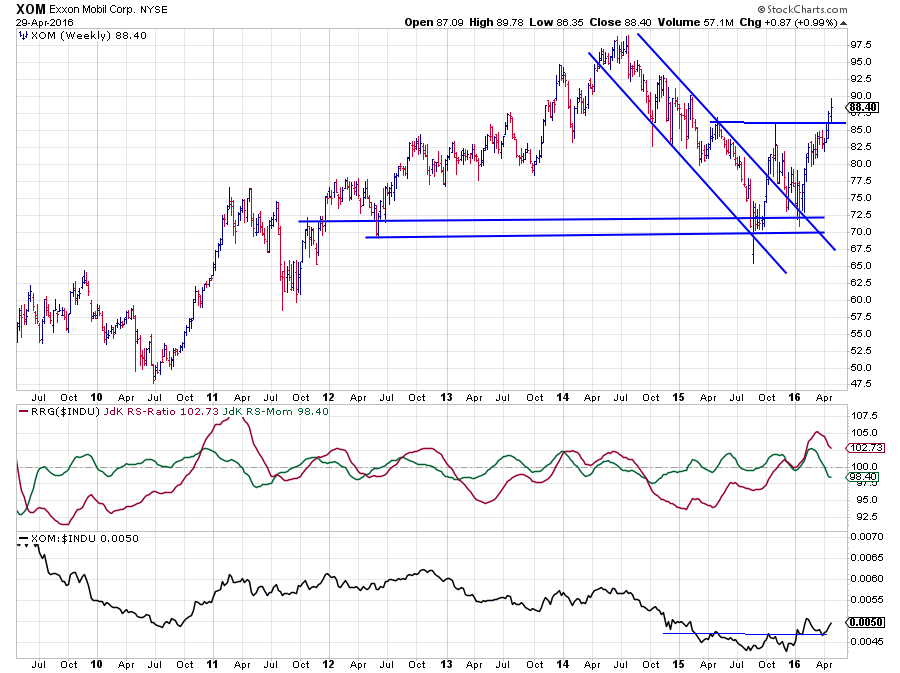Image resolution: width=900 pixels, height=673 pixels.
Task: Click the Open 87.09 value
Action: click(x=433, y=22)
